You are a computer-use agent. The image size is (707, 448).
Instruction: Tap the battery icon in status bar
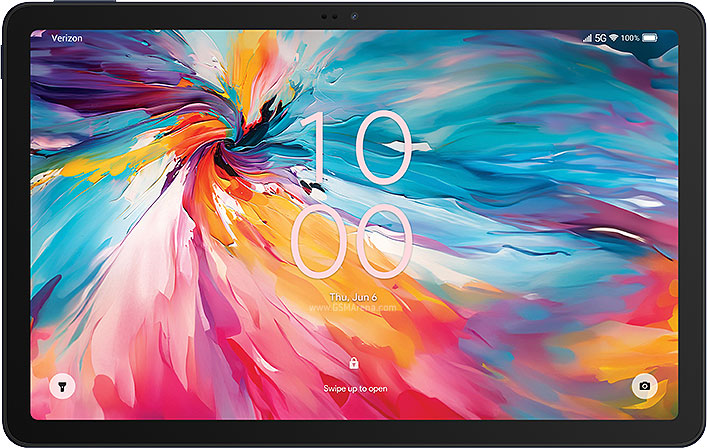point(650,38)
